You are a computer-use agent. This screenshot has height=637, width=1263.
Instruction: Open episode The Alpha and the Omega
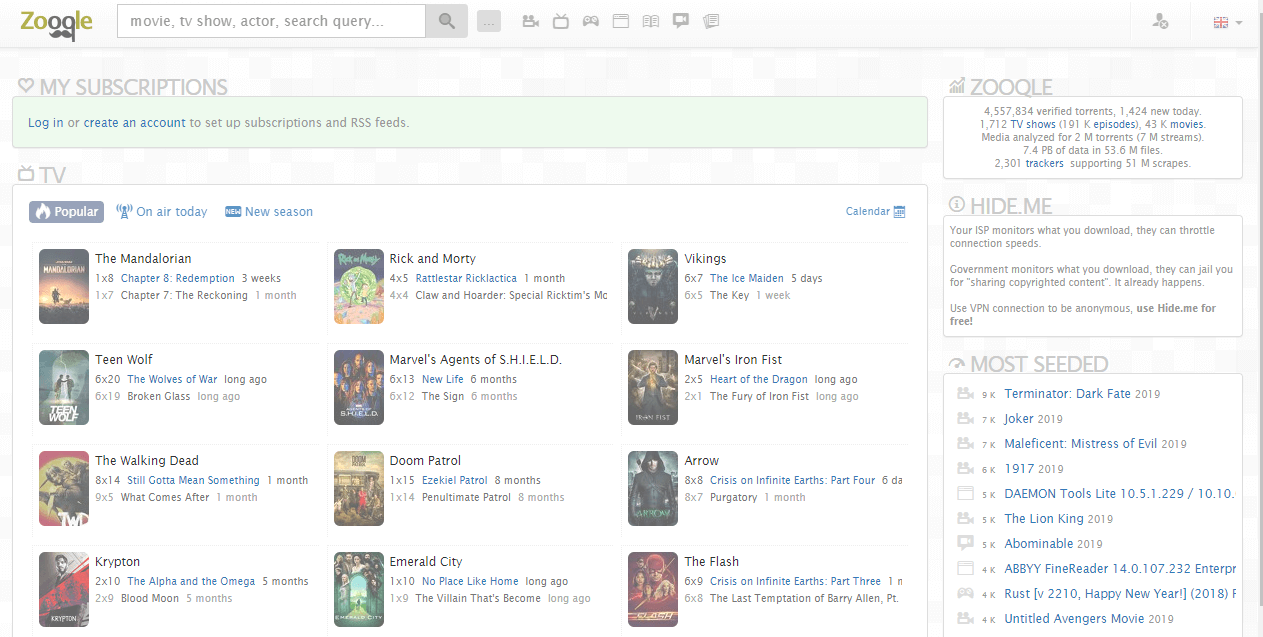(x=191, y=581)
